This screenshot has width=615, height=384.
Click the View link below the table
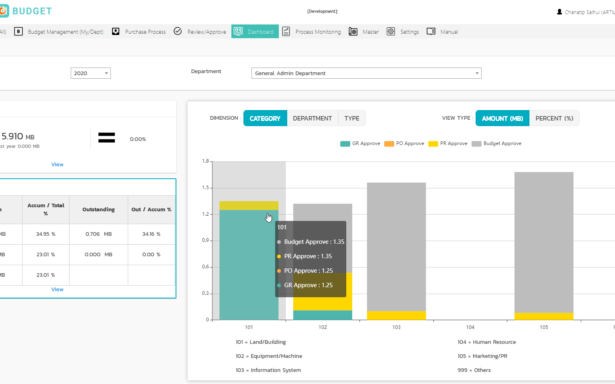coord(57,289)
